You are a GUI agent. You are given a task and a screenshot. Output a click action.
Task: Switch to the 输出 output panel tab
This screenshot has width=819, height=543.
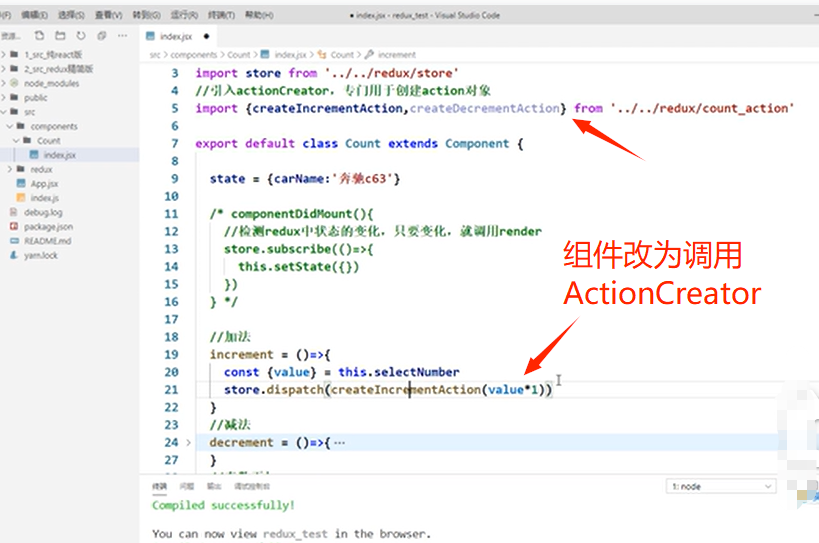point(214,486)
